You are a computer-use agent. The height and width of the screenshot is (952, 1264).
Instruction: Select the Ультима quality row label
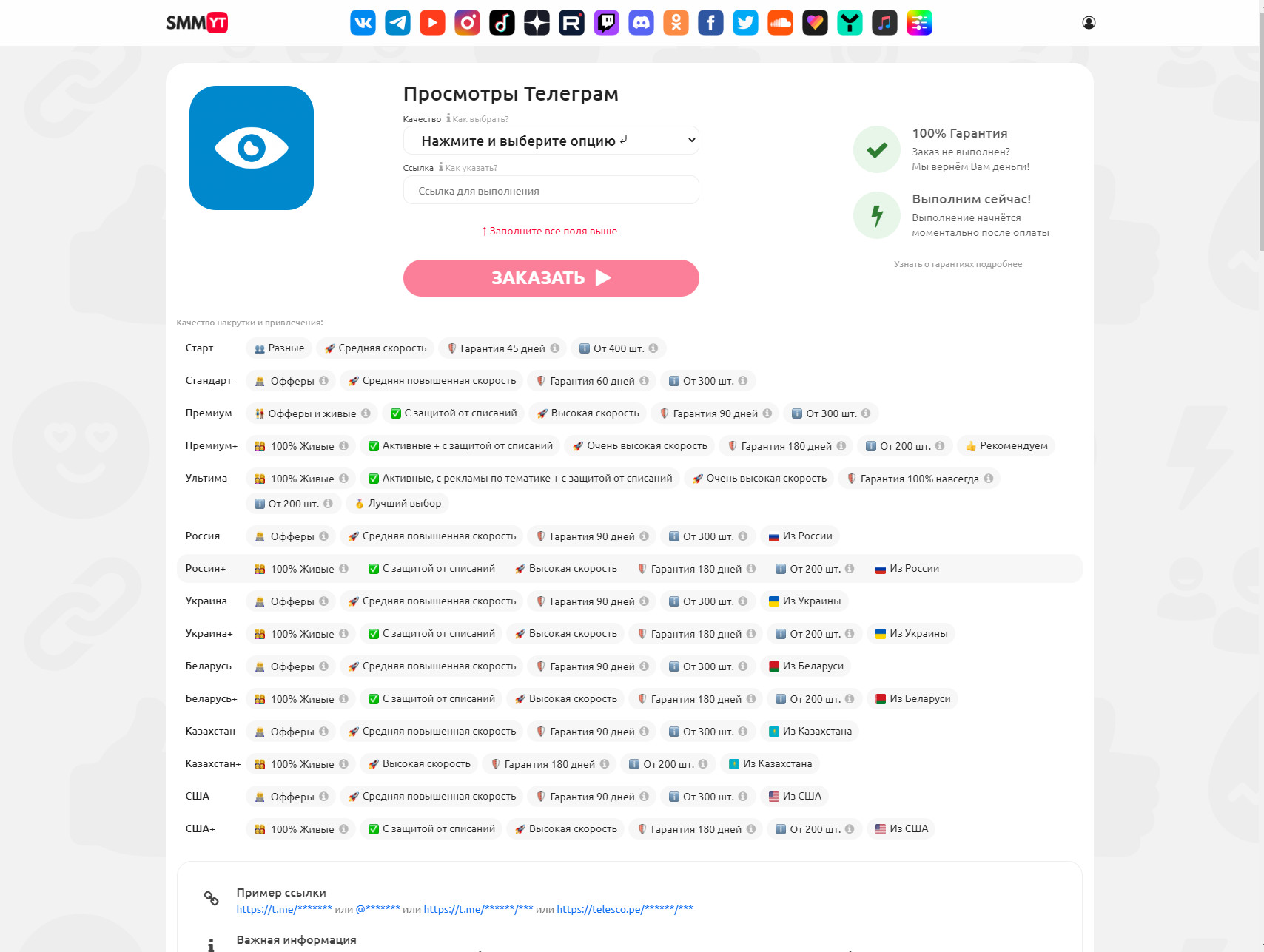(206, 479)
